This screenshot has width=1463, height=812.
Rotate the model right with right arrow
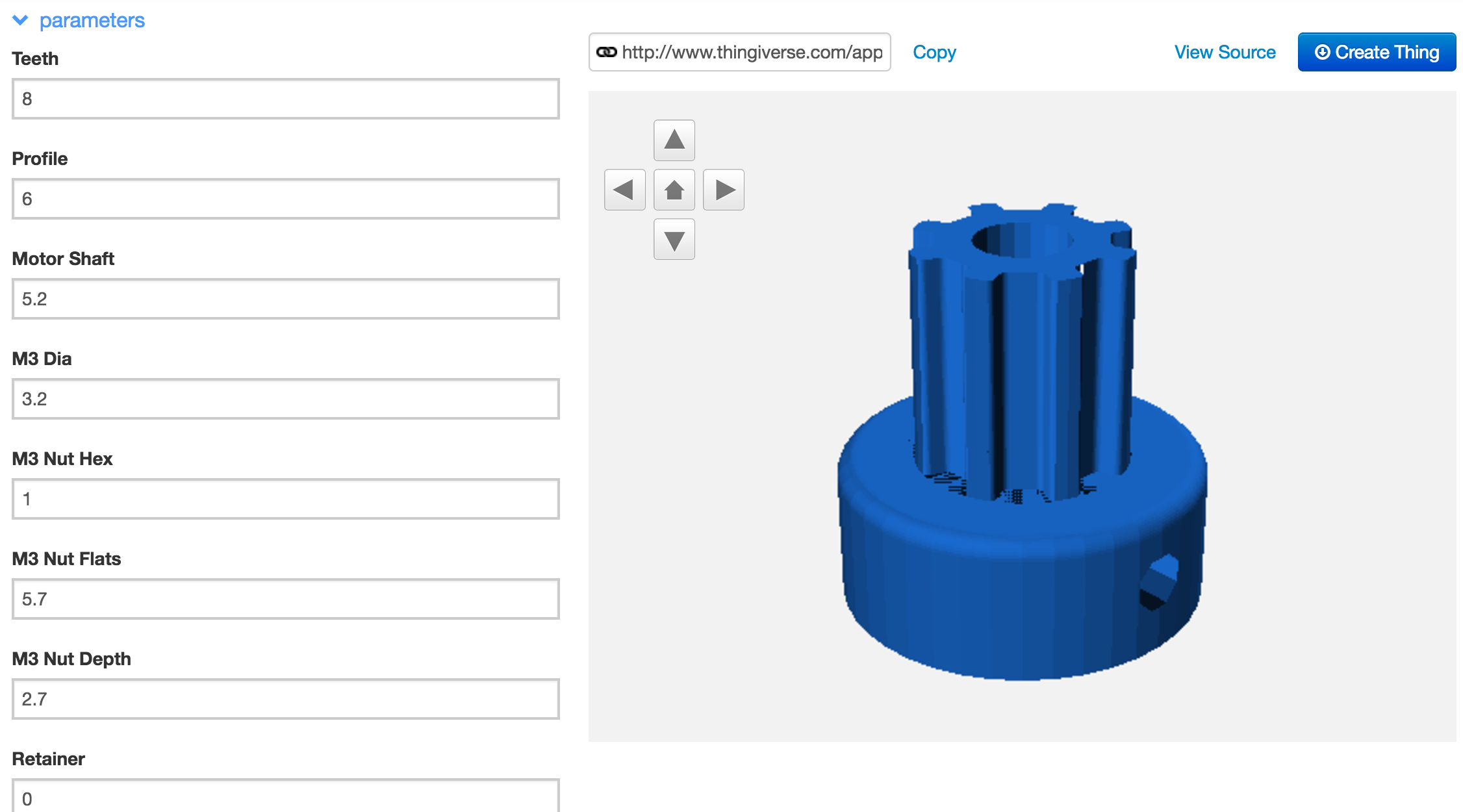click(724, 190)
